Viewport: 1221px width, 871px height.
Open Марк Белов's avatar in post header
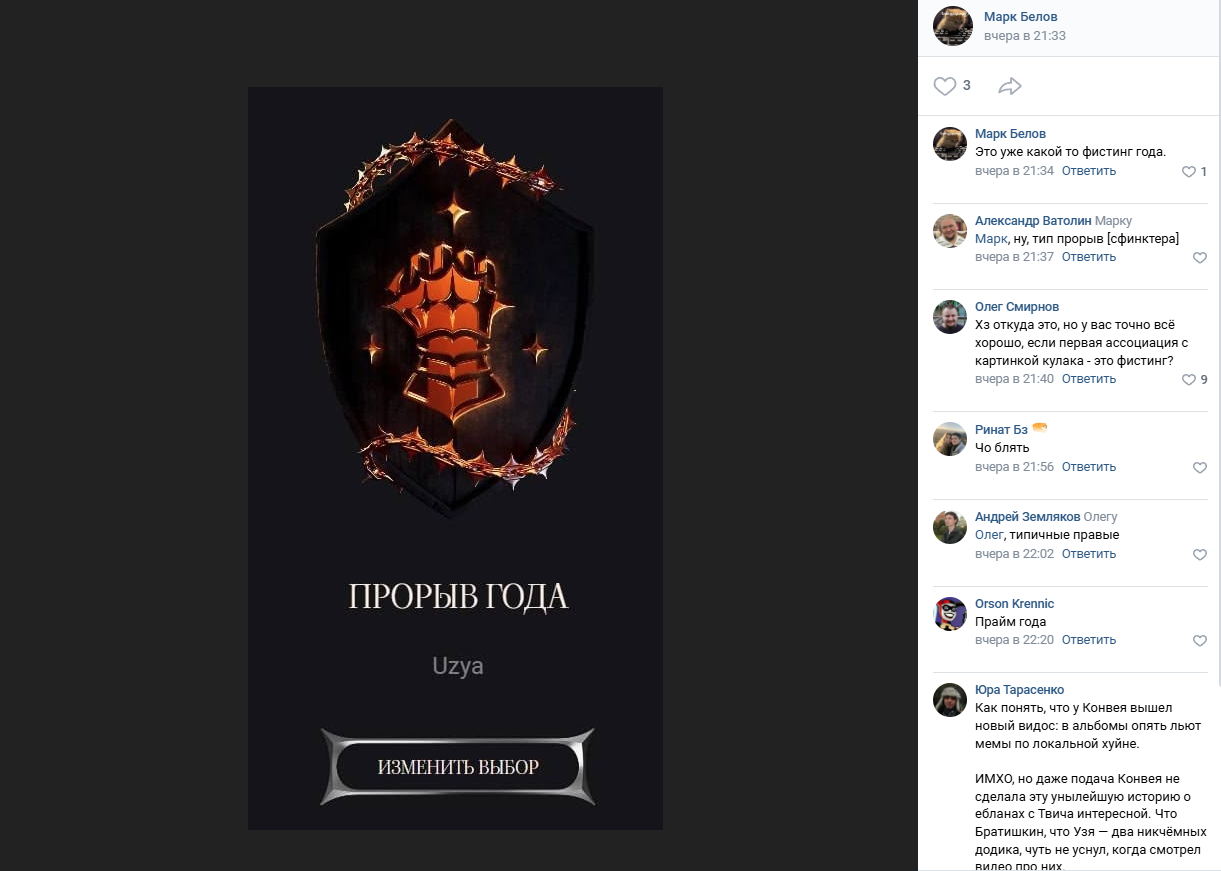point(953,26)
